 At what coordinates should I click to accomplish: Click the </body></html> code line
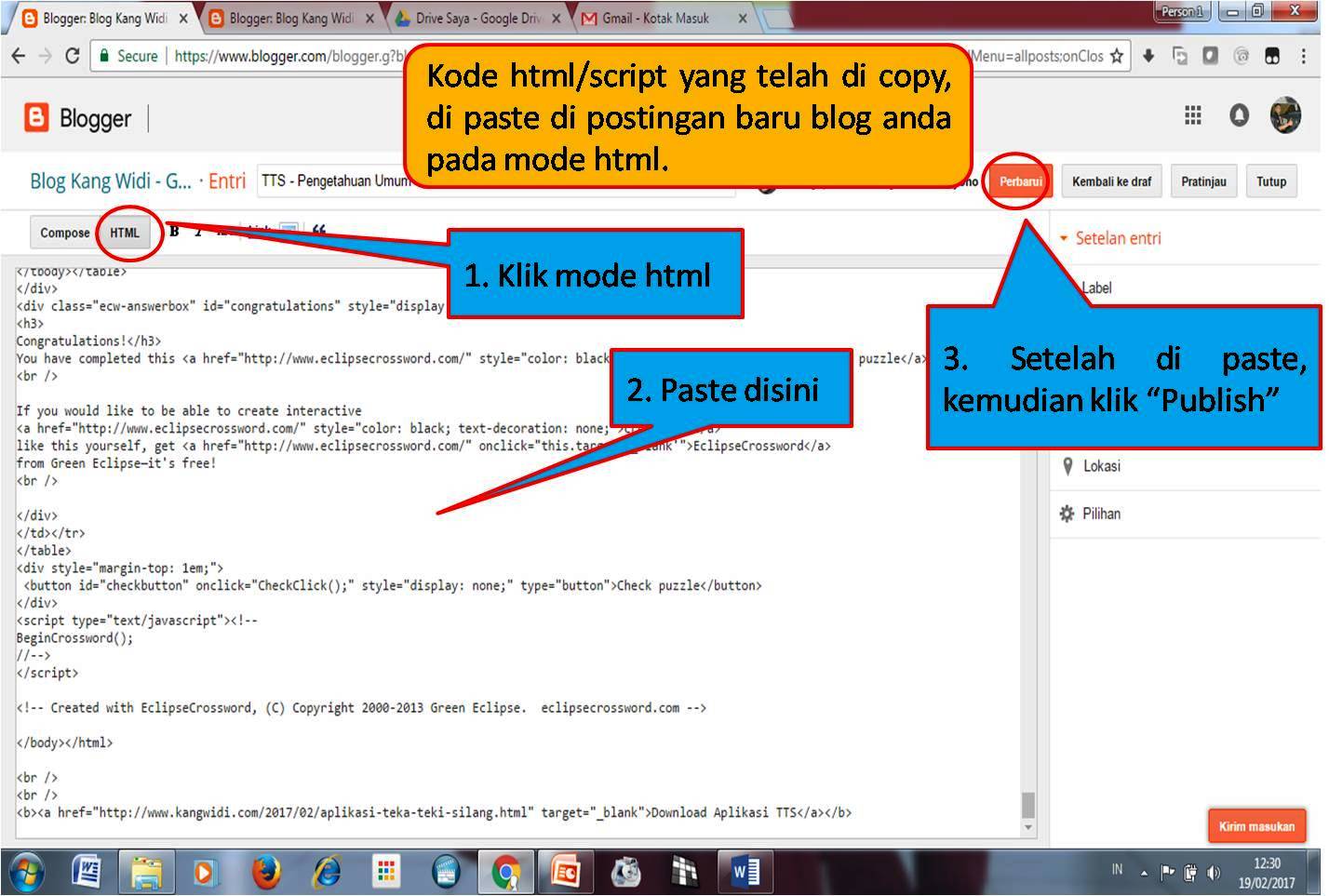tap(64, 742)
